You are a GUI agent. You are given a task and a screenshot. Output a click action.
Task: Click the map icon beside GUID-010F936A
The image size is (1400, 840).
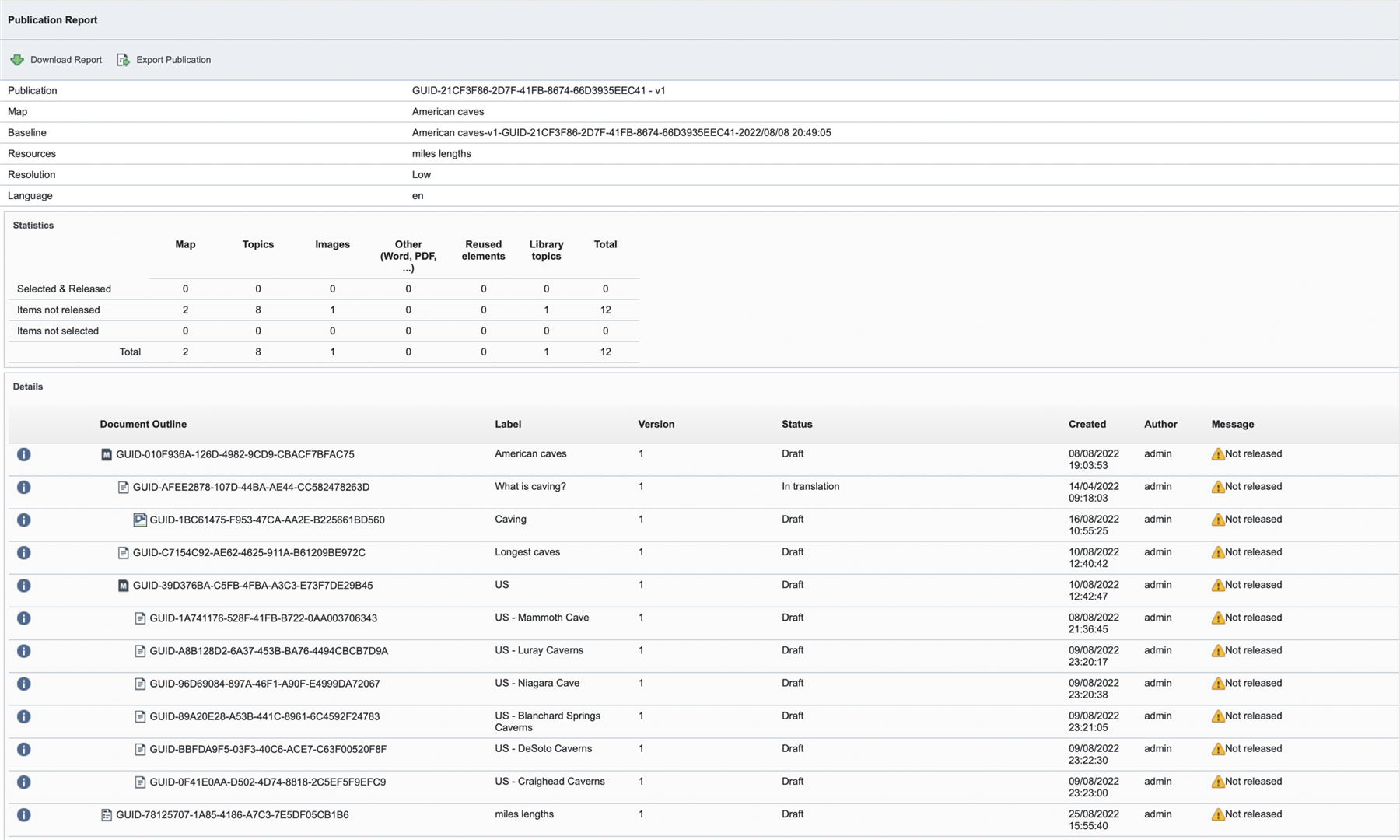pos(106,453)
